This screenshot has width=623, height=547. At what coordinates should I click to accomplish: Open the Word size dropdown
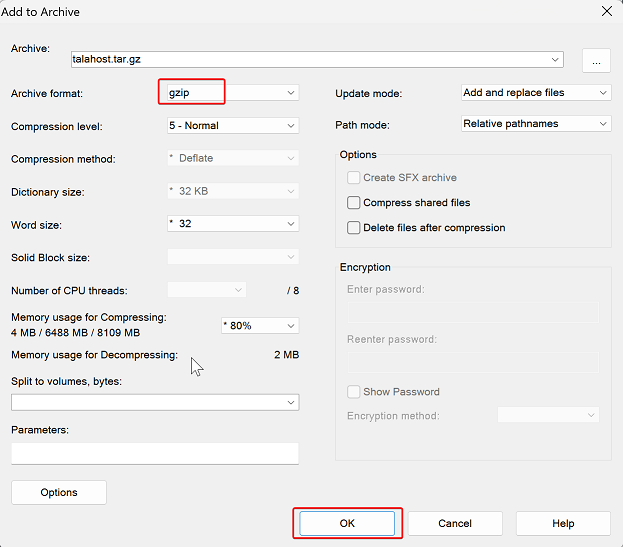point(233,224)
